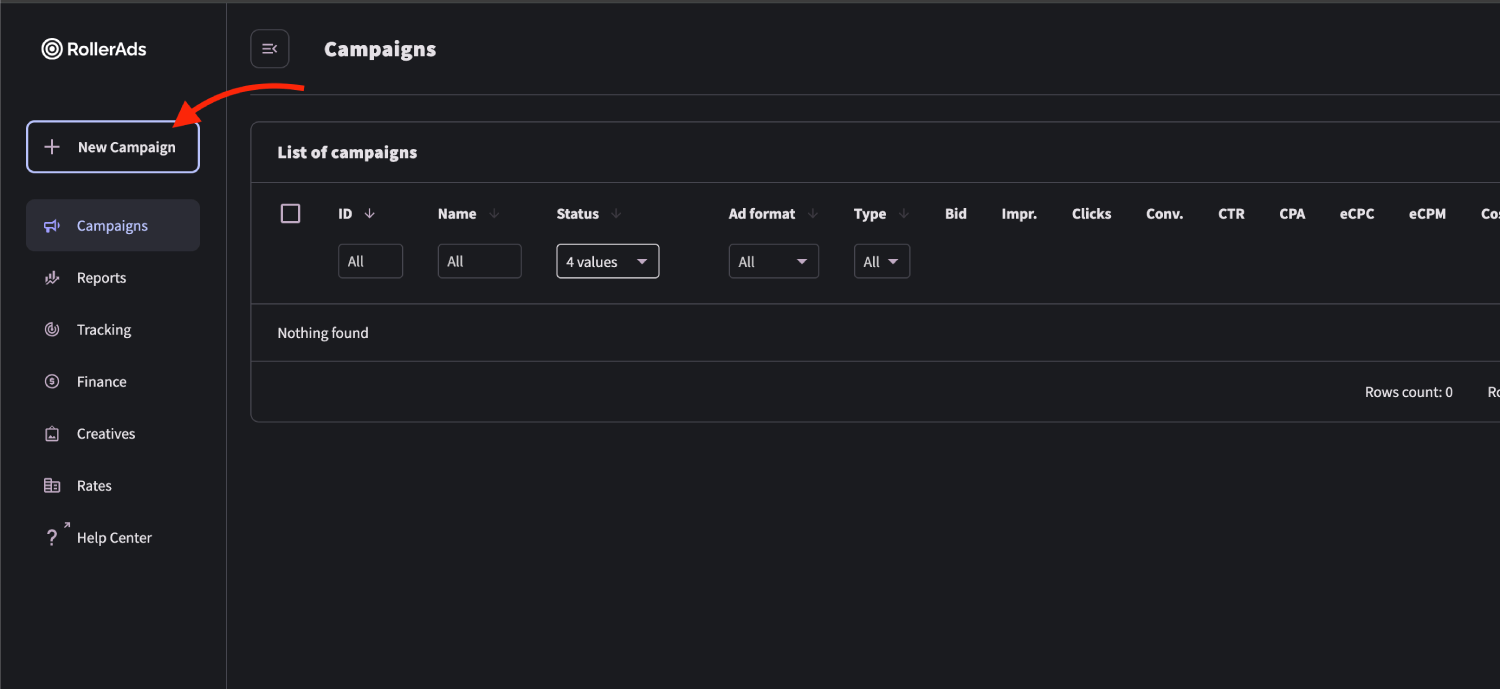Click the ID filter input field

point(370,261)
